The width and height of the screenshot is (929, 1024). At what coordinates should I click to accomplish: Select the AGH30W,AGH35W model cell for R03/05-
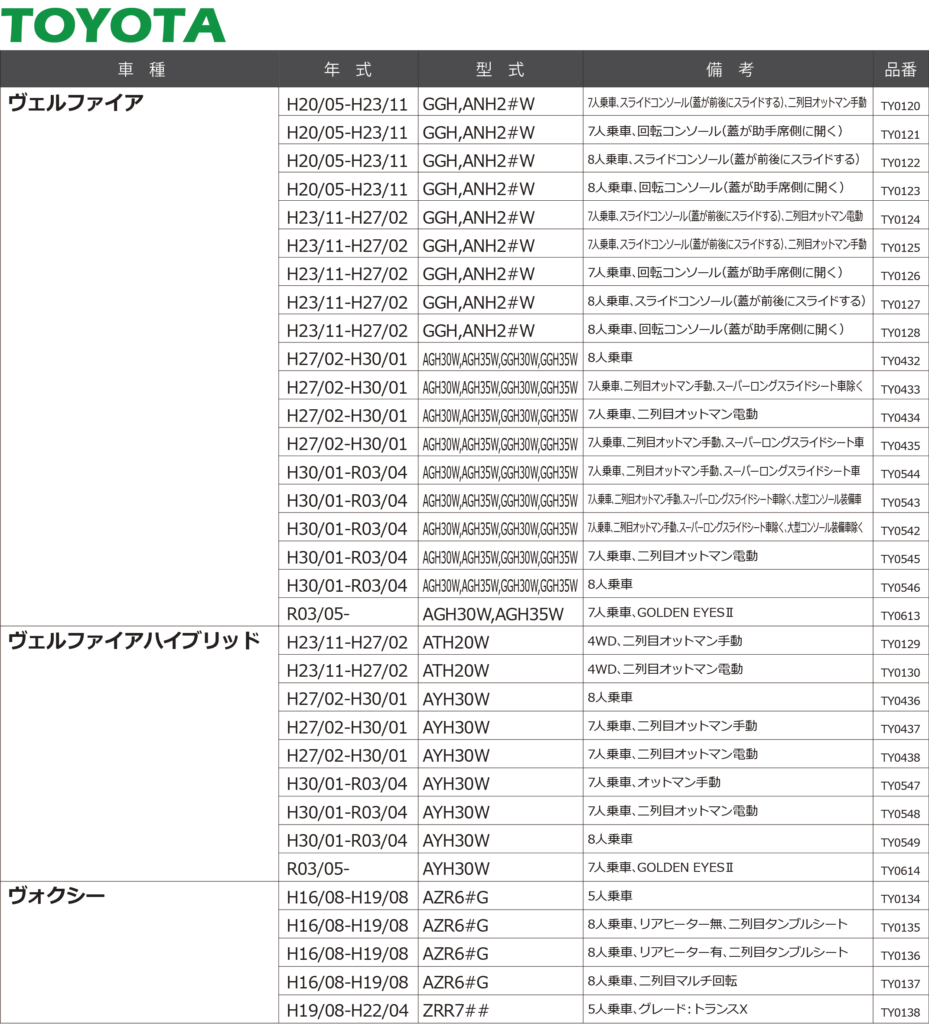click(493, 614)
